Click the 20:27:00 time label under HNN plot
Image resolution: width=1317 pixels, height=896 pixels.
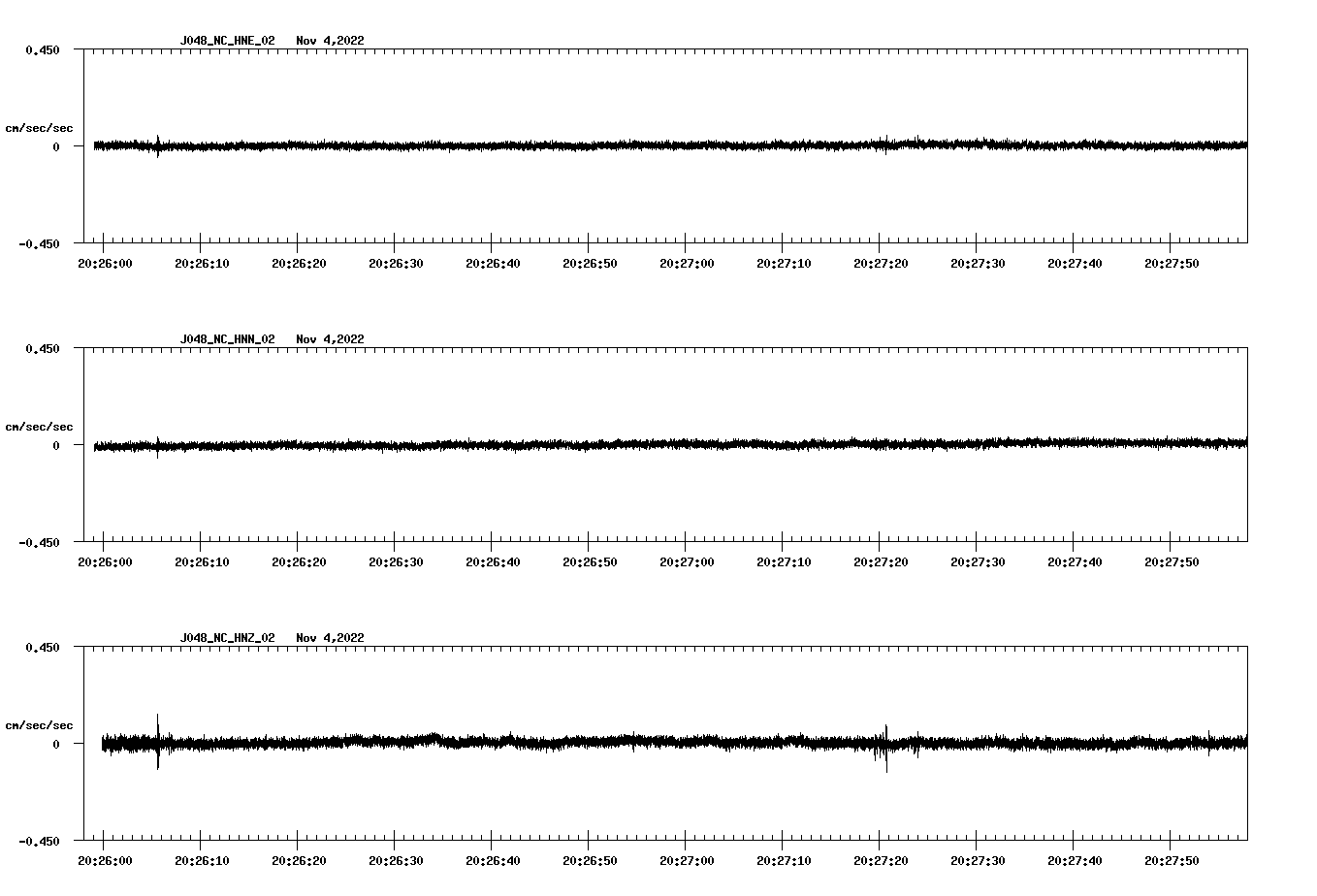coord(687,562)
